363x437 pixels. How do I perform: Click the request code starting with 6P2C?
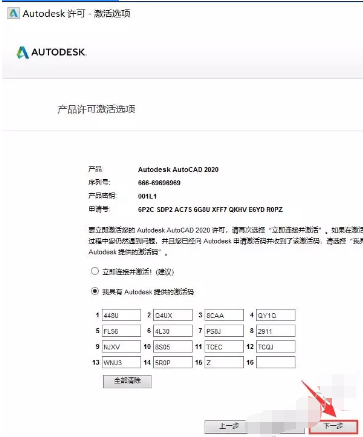tap(210, 210)
